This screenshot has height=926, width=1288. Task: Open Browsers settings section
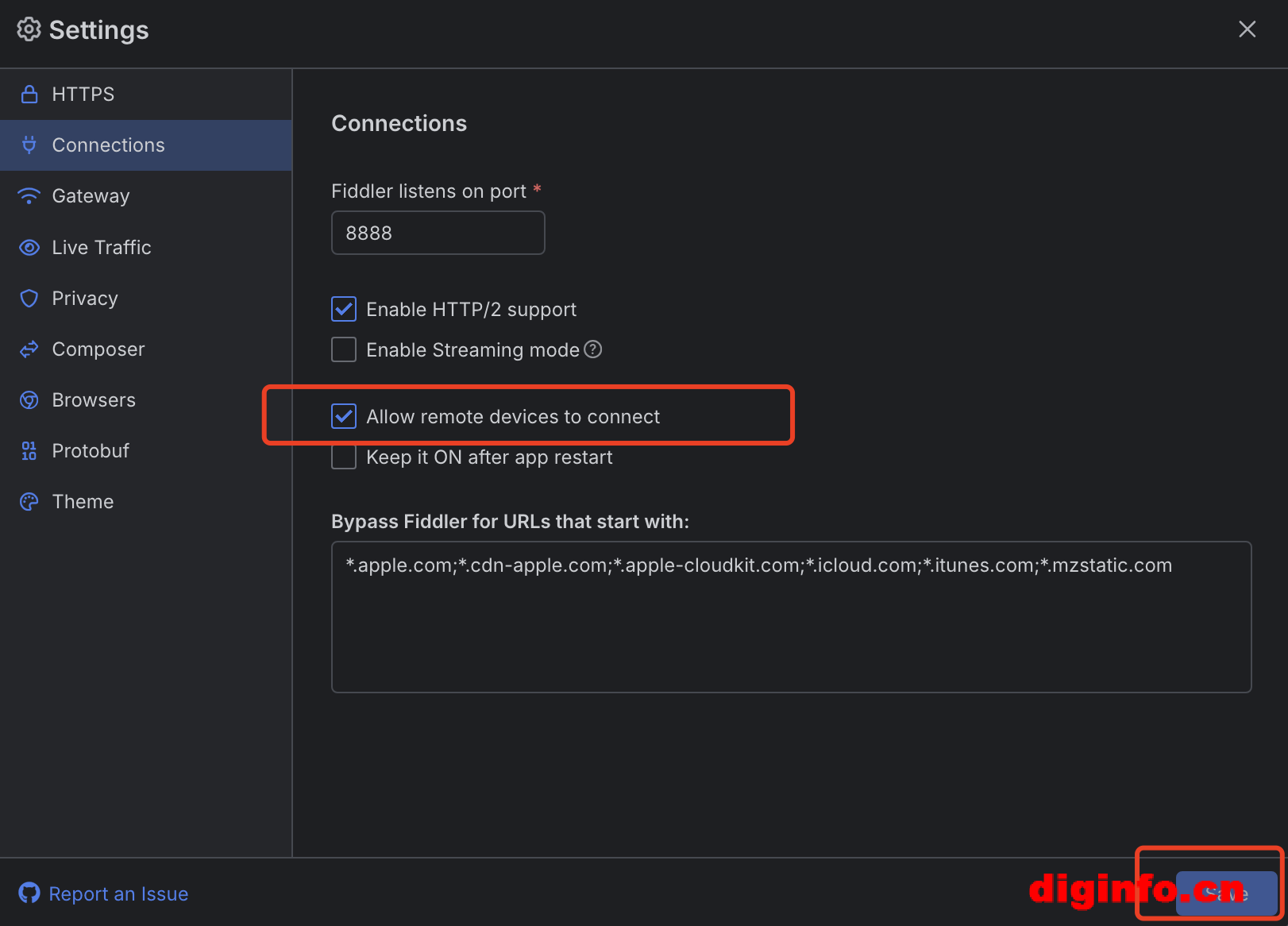[146, 400]
